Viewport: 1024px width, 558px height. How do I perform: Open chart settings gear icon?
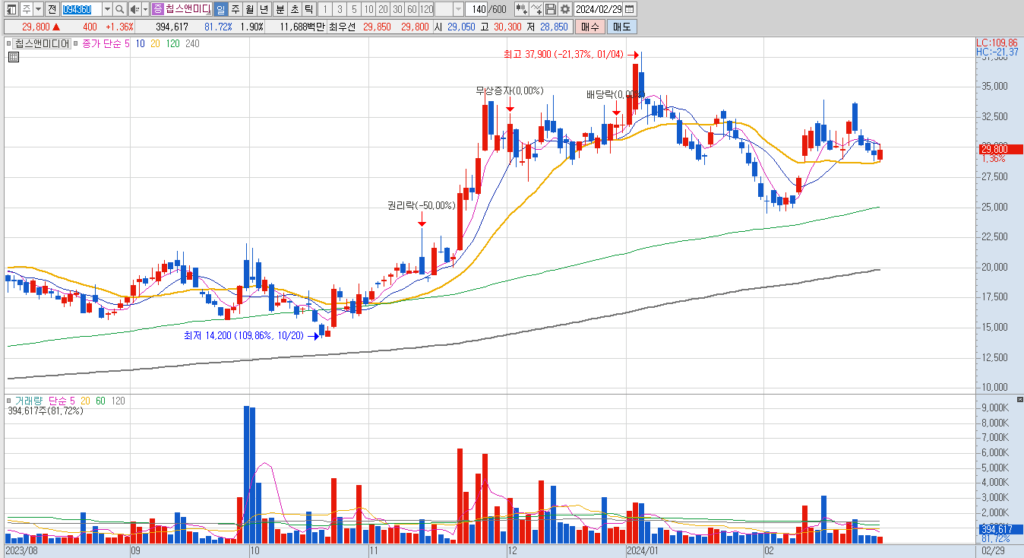565,9
